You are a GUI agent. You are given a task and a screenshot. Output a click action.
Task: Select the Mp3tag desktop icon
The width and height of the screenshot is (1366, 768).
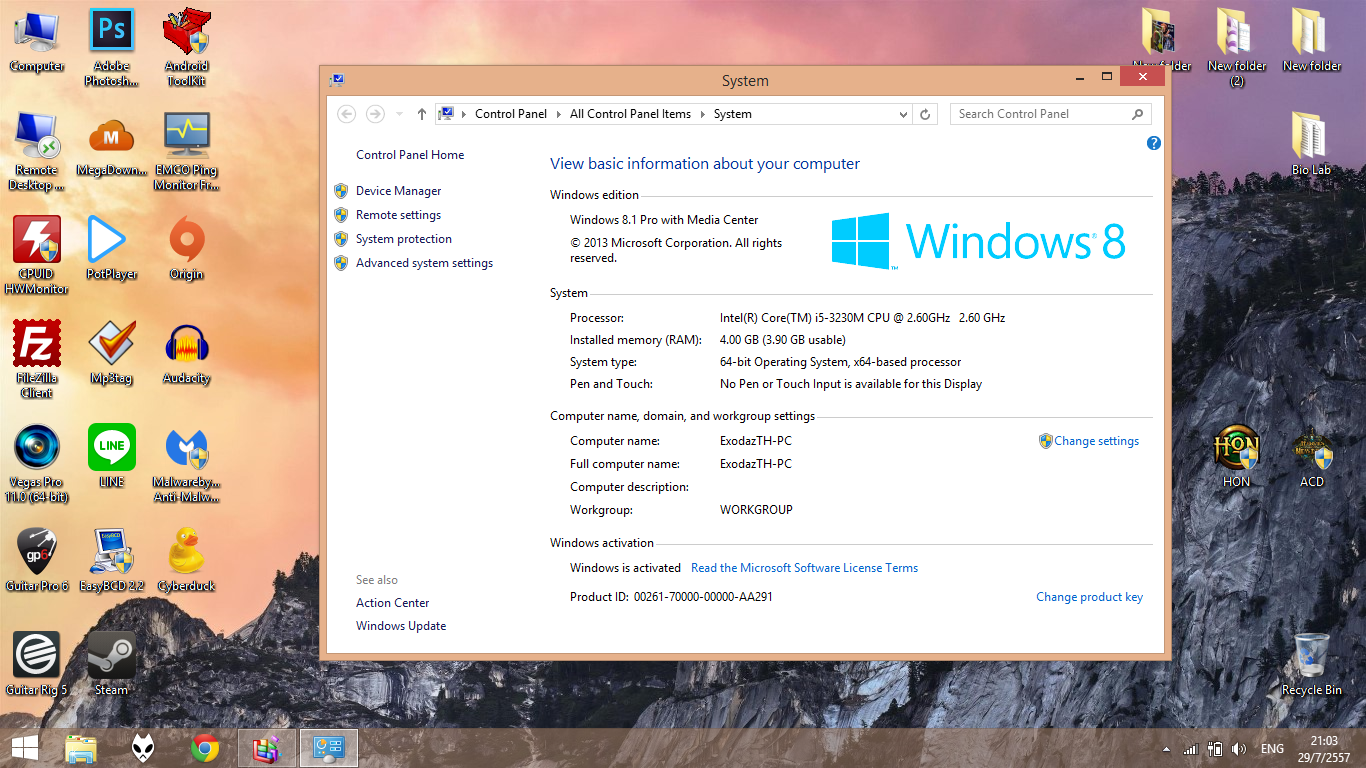click(112, 352)
